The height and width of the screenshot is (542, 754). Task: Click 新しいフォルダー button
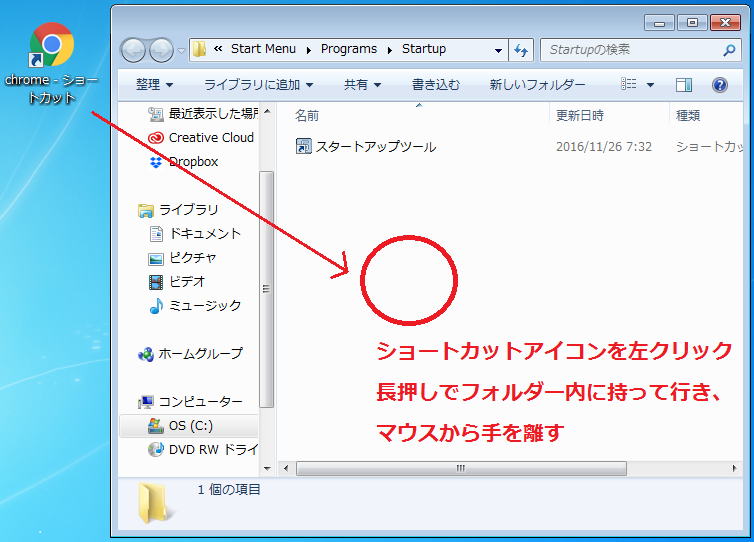click(x=537, y=85)
